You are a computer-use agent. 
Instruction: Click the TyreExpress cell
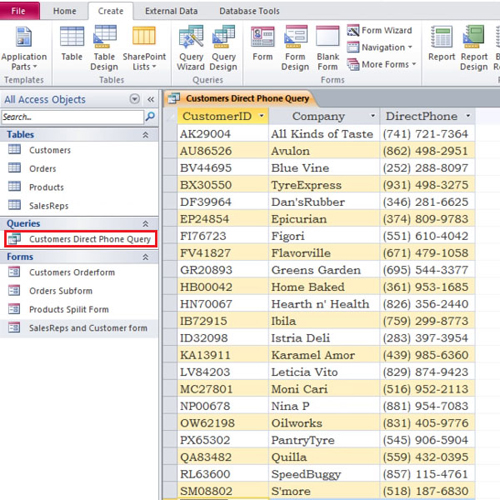[x=324, y=185]
